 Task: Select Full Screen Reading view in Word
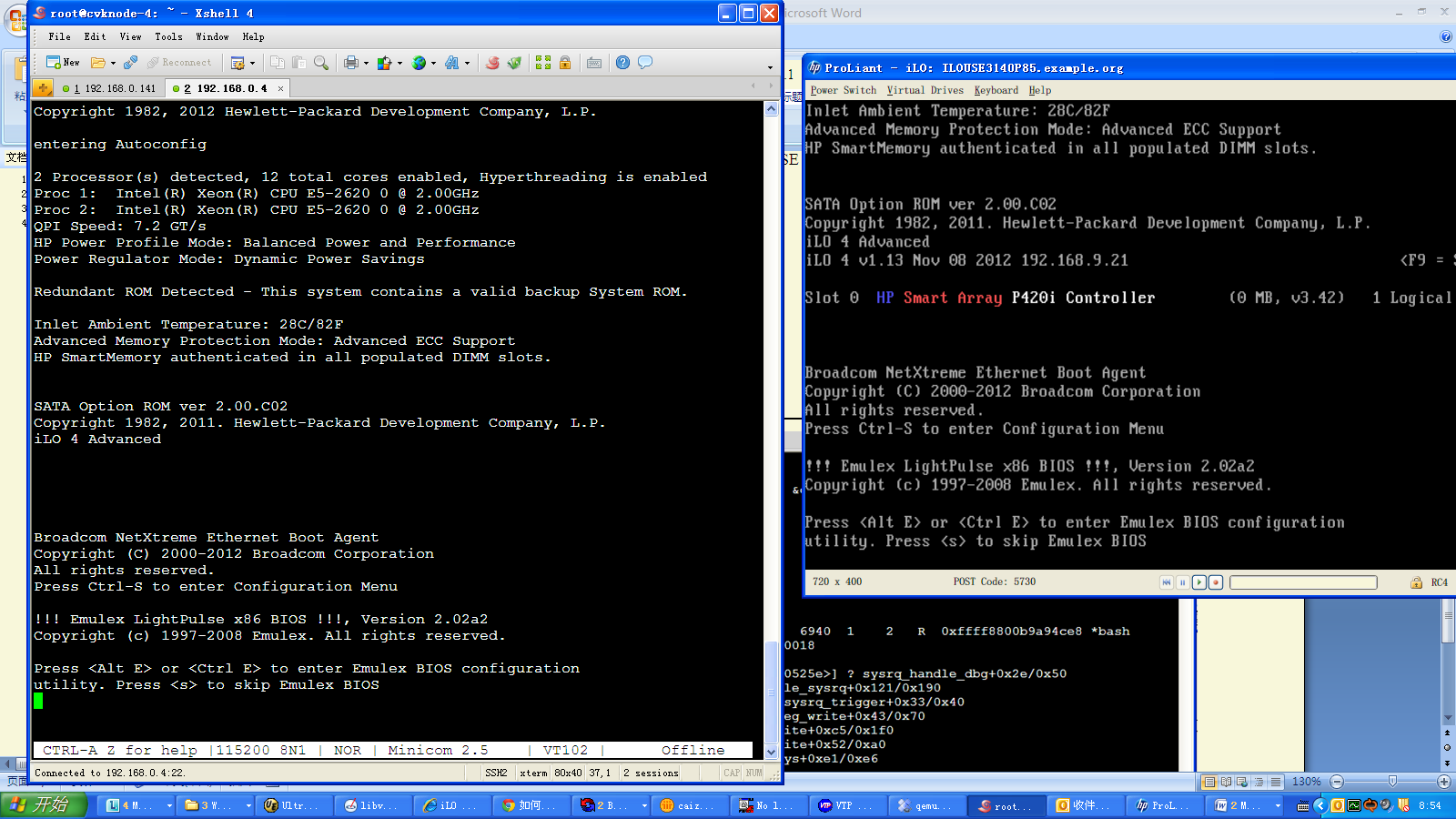coord(1226,782)
